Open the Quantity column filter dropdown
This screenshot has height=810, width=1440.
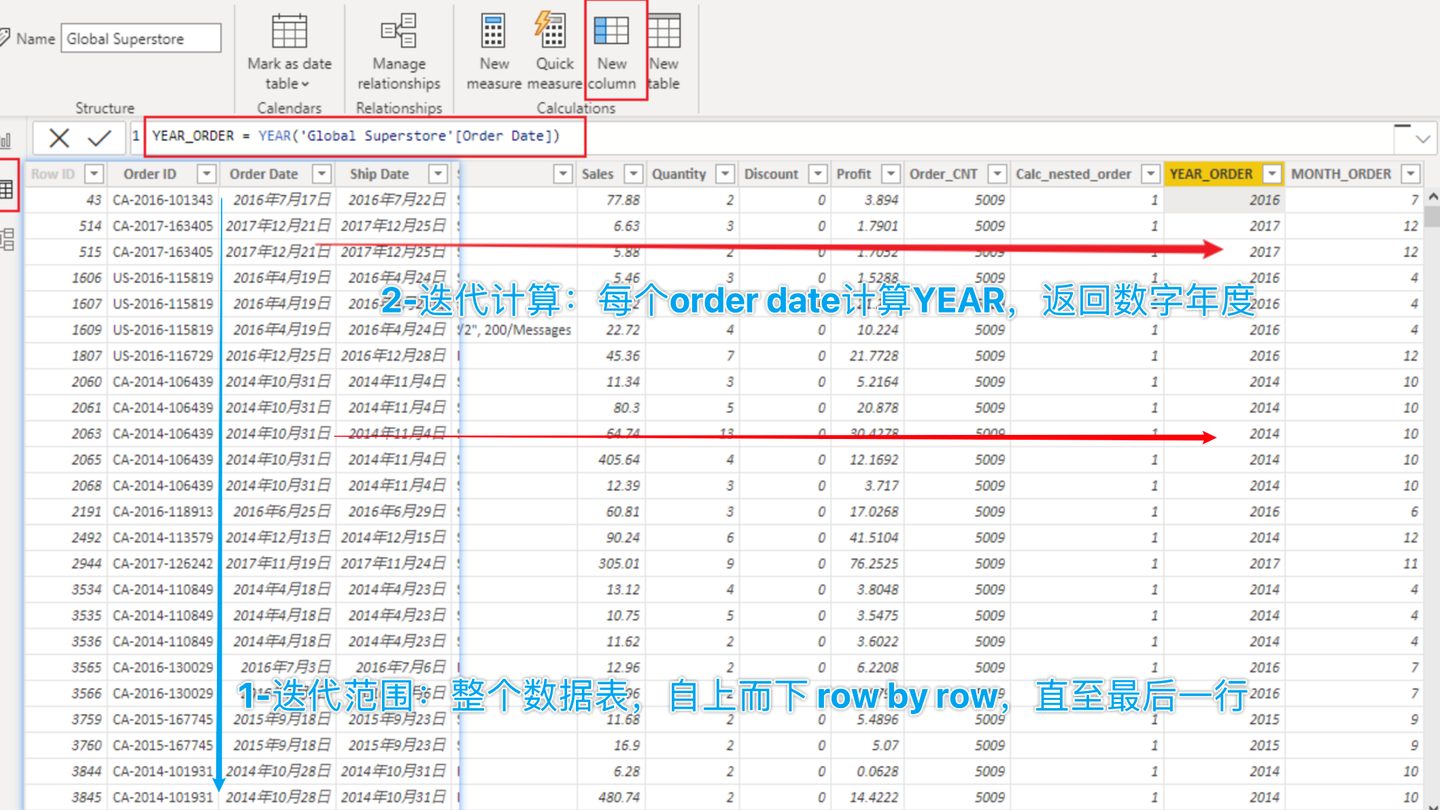726,174
